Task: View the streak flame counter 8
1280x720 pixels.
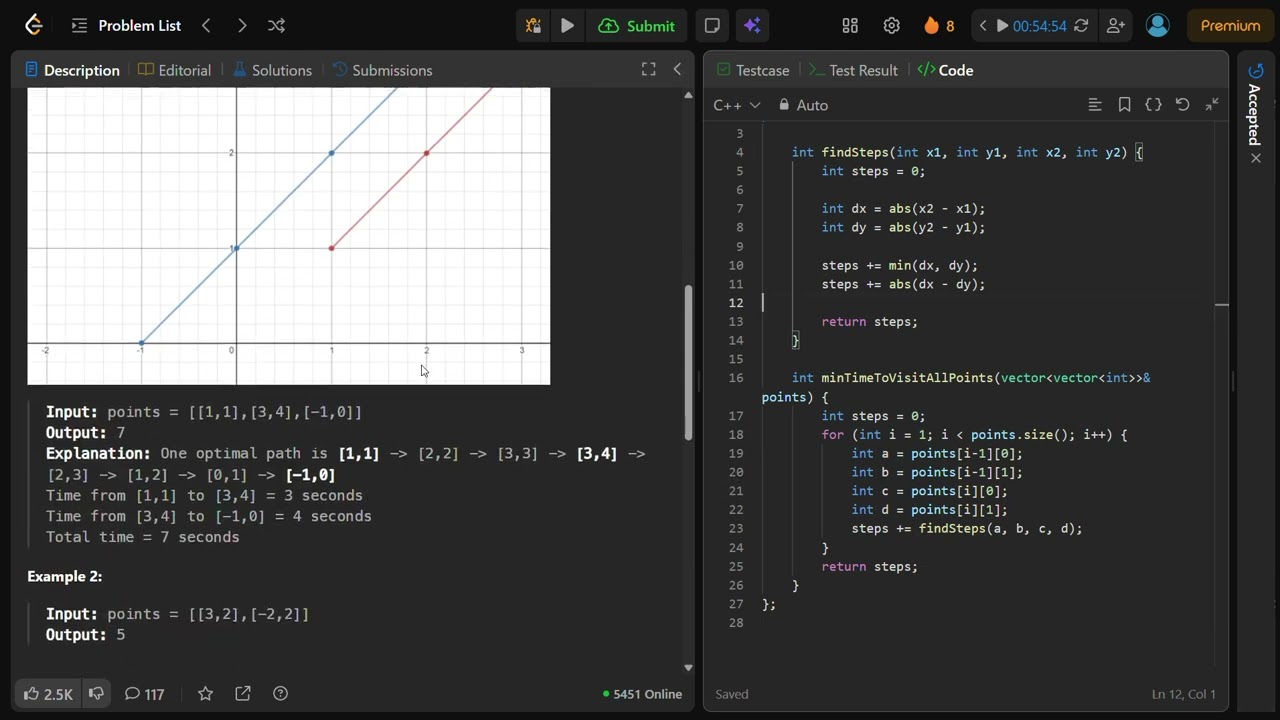Action: coord(939,26)
